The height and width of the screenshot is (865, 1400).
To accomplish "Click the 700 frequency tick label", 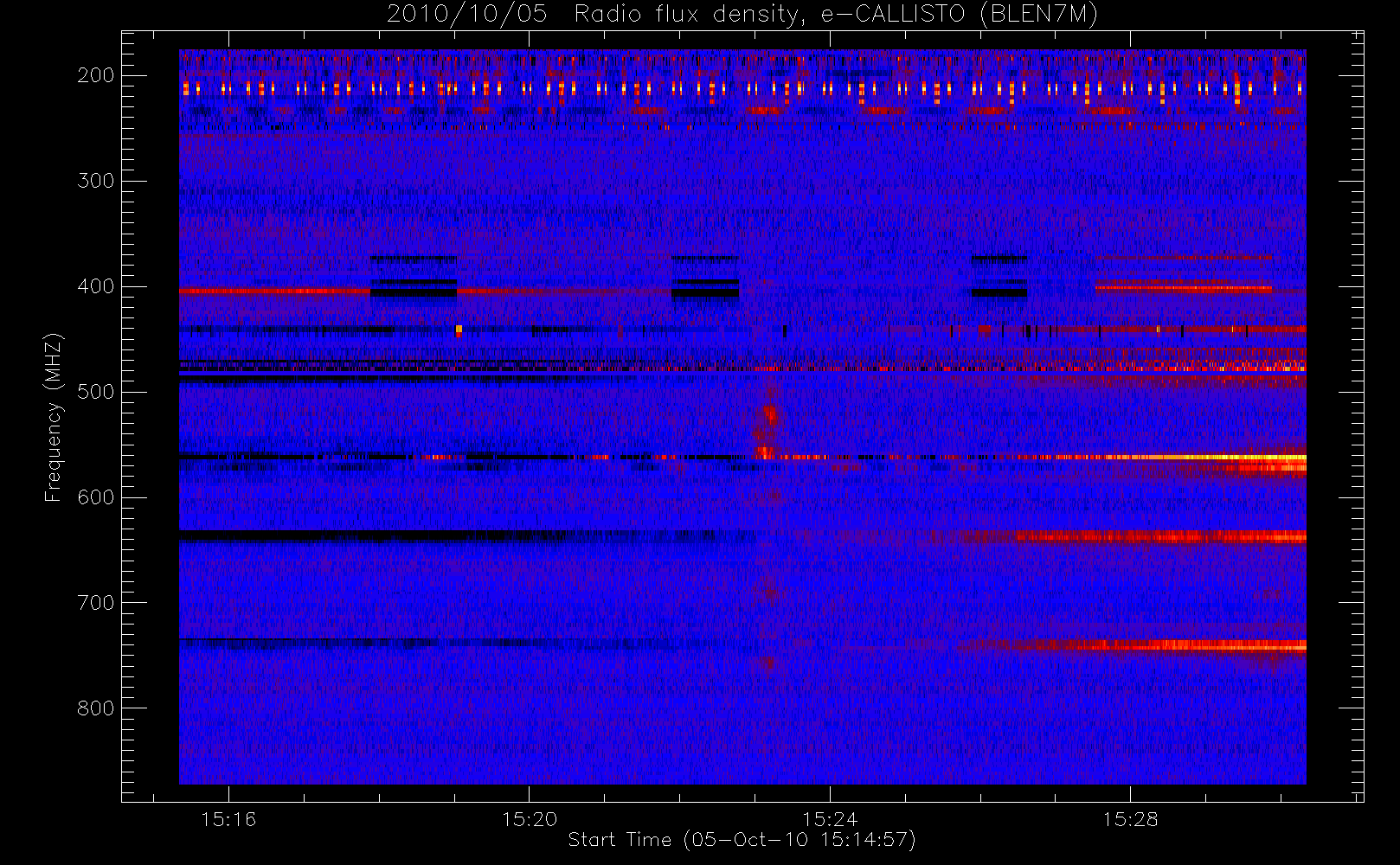I will [x=96, y=603].
